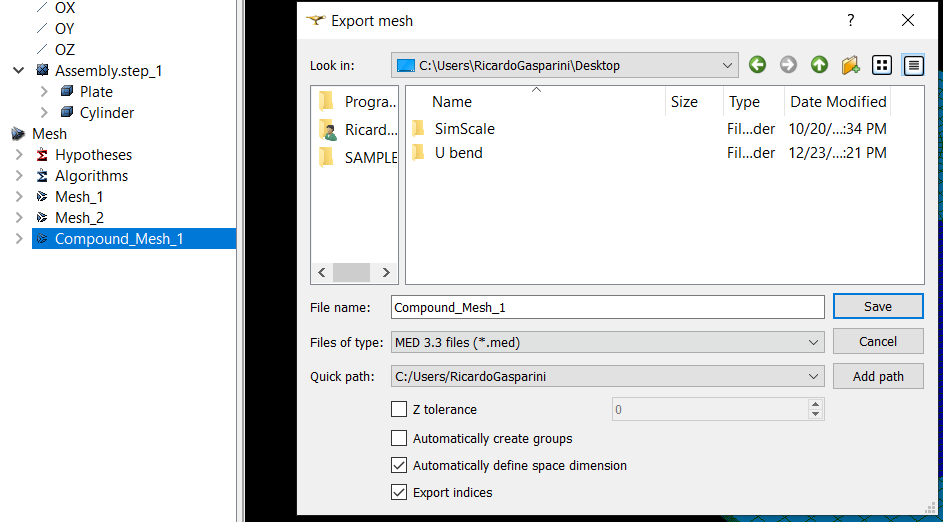Go to parent directory icon

pyautogui.click(x=819, y=65)
